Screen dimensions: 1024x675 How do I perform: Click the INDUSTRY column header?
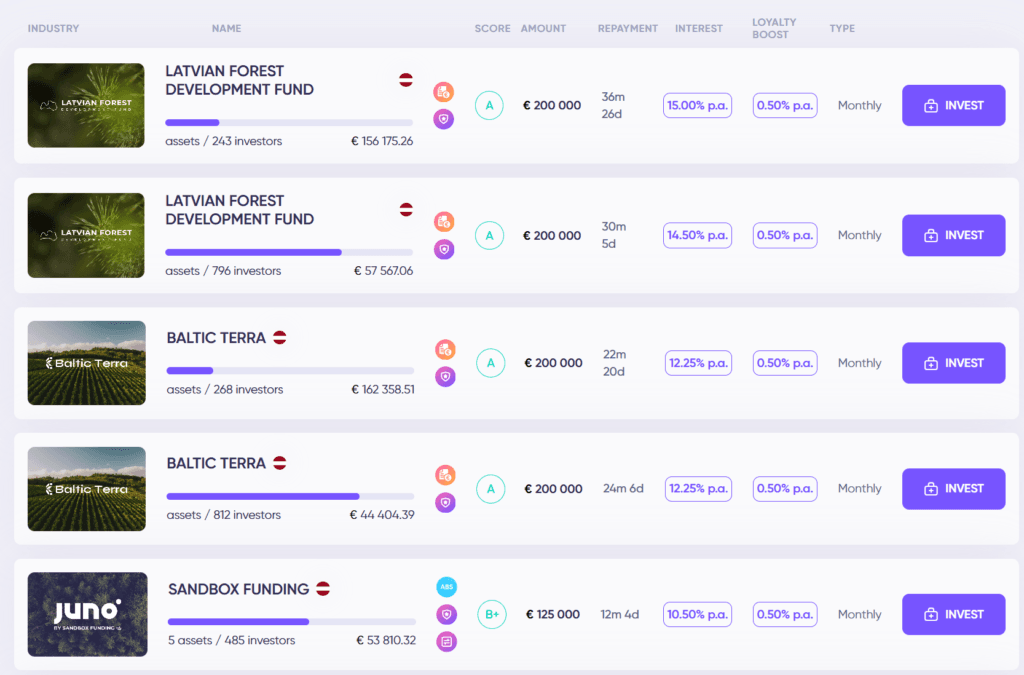coord(54,29)
